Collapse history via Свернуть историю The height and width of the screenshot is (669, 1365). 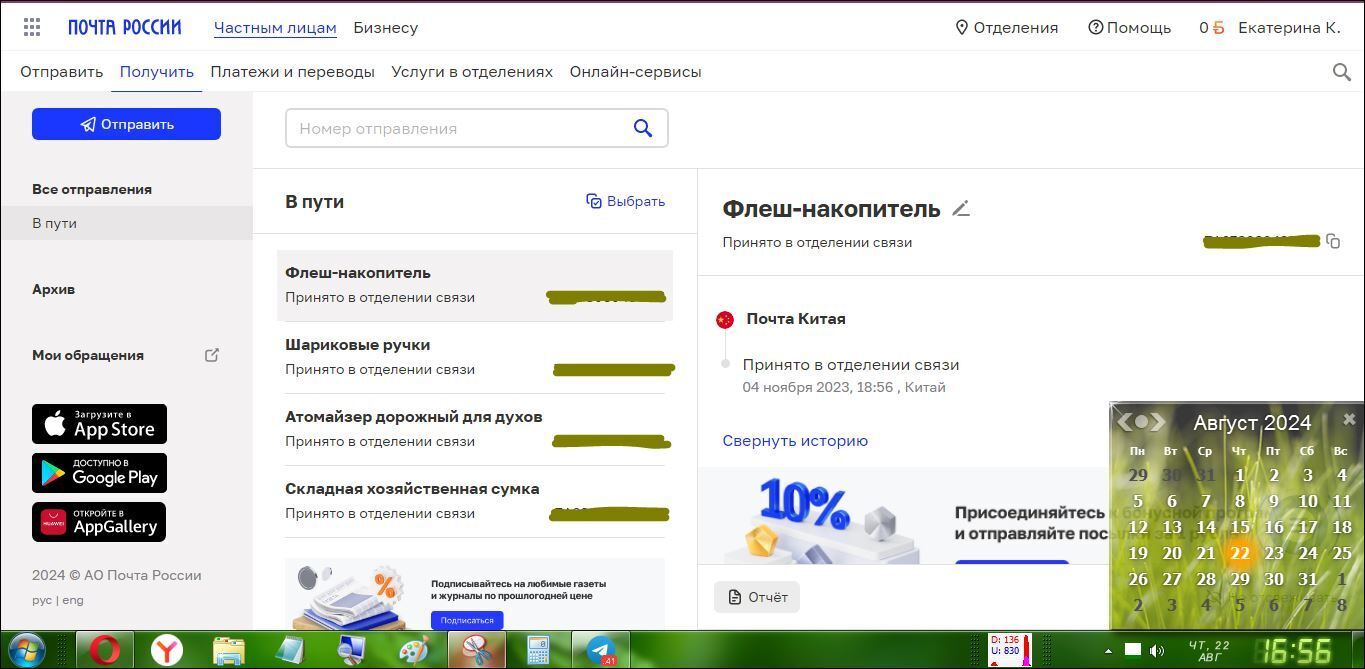(795, 441)
